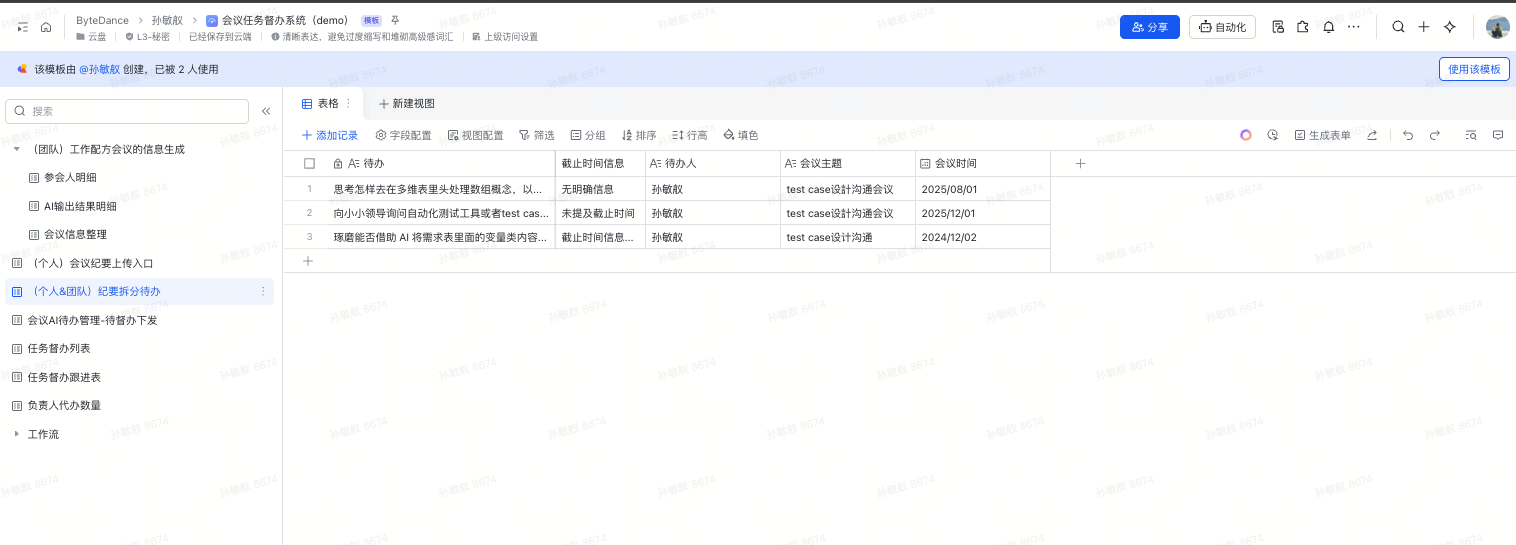Click the 使用该模板 button
This screenshot has width=1516, height=545.
1473,69
